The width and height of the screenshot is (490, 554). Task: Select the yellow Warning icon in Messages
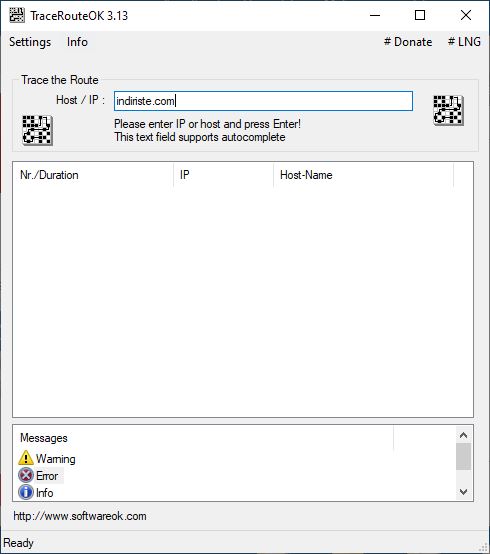tap(26, 458)
